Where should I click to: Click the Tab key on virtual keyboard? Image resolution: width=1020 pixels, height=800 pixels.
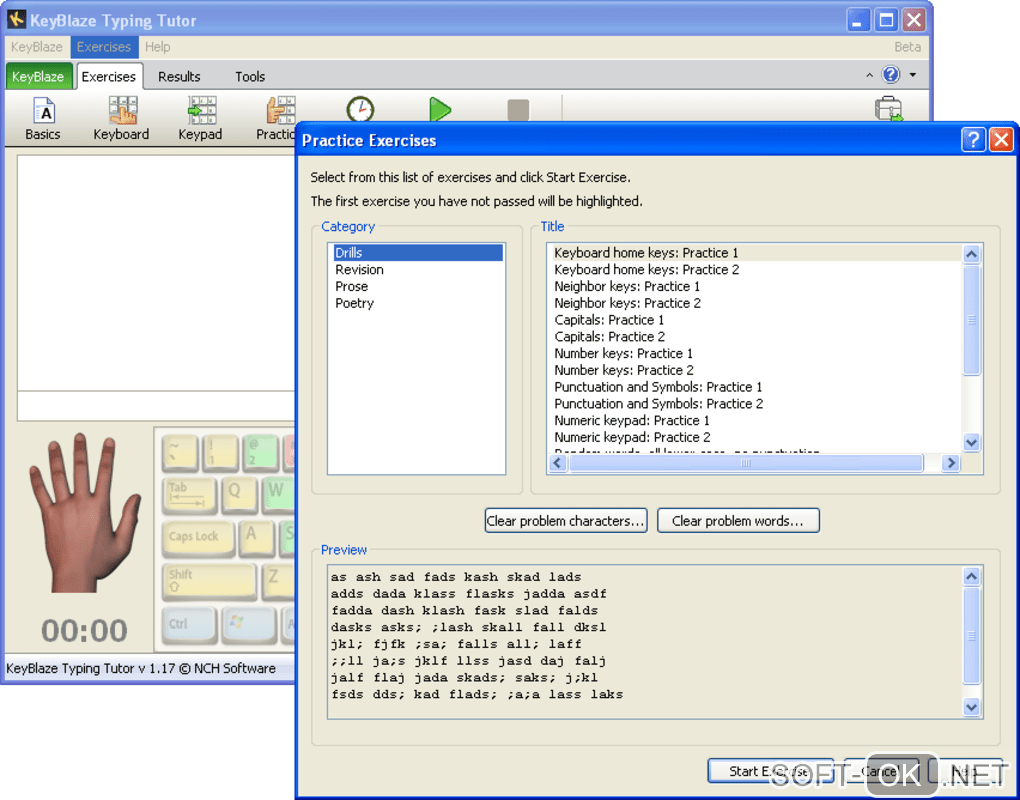pos(189,496)
